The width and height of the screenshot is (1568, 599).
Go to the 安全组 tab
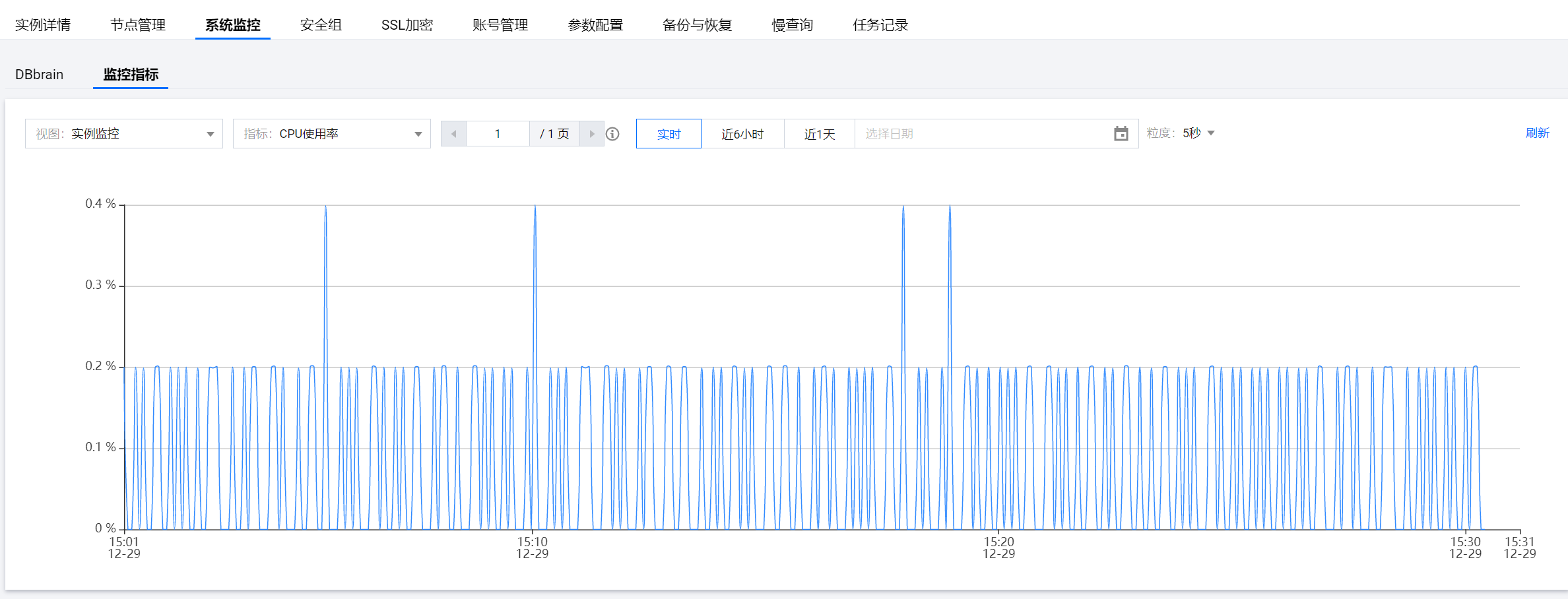(321, 25)
